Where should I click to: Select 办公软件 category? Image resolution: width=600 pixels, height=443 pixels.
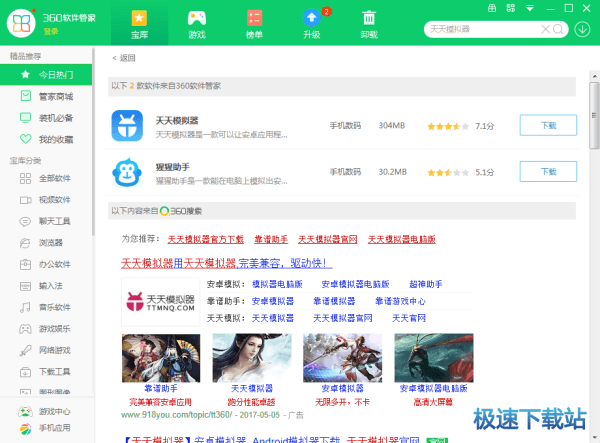tap(46, 264)
